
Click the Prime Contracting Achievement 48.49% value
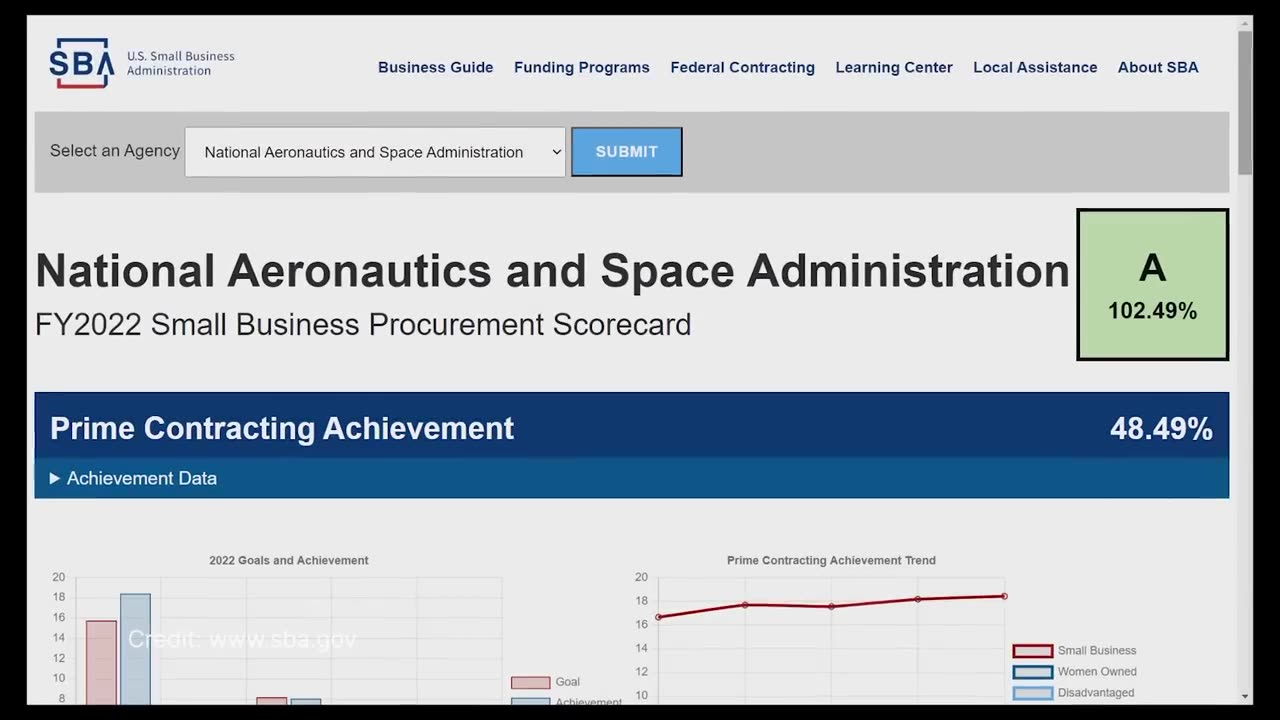click(1161, 429)
